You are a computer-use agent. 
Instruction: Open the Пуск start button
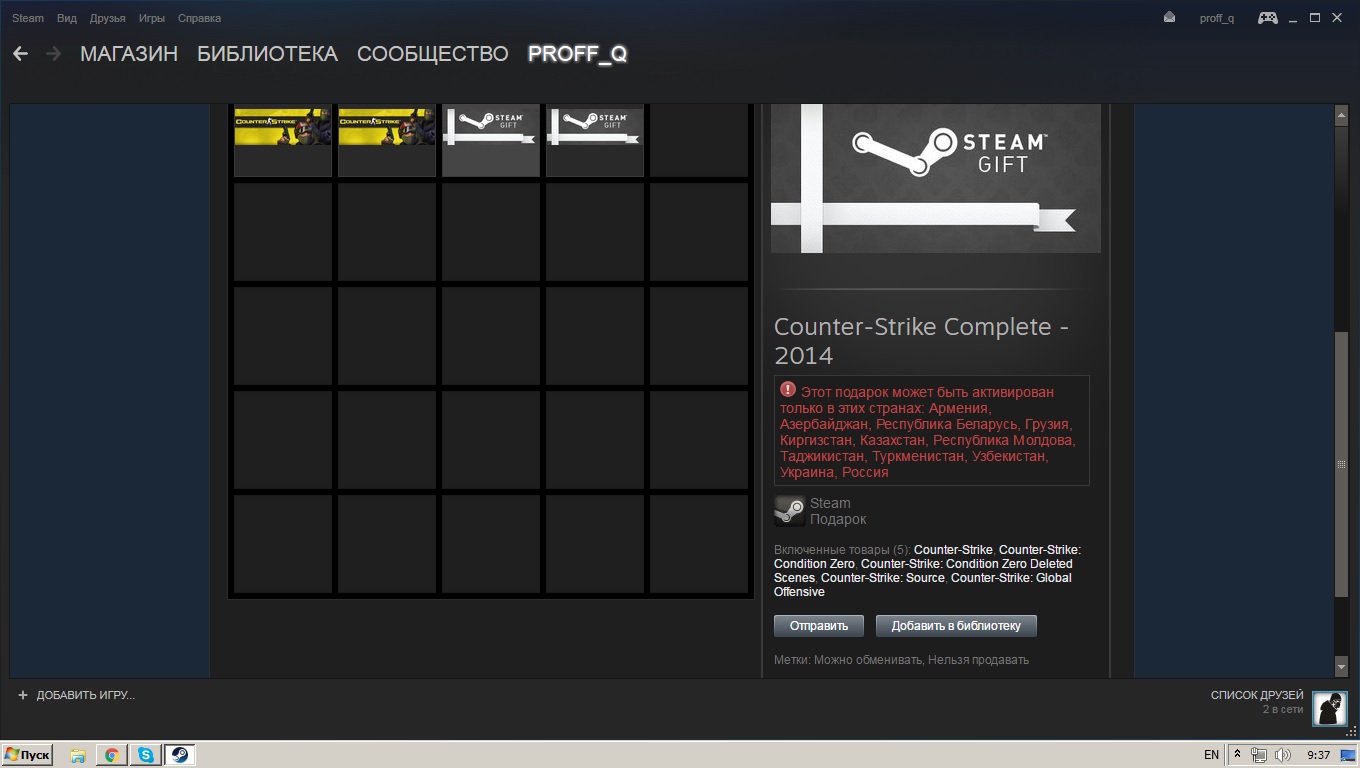coord(27,755)
